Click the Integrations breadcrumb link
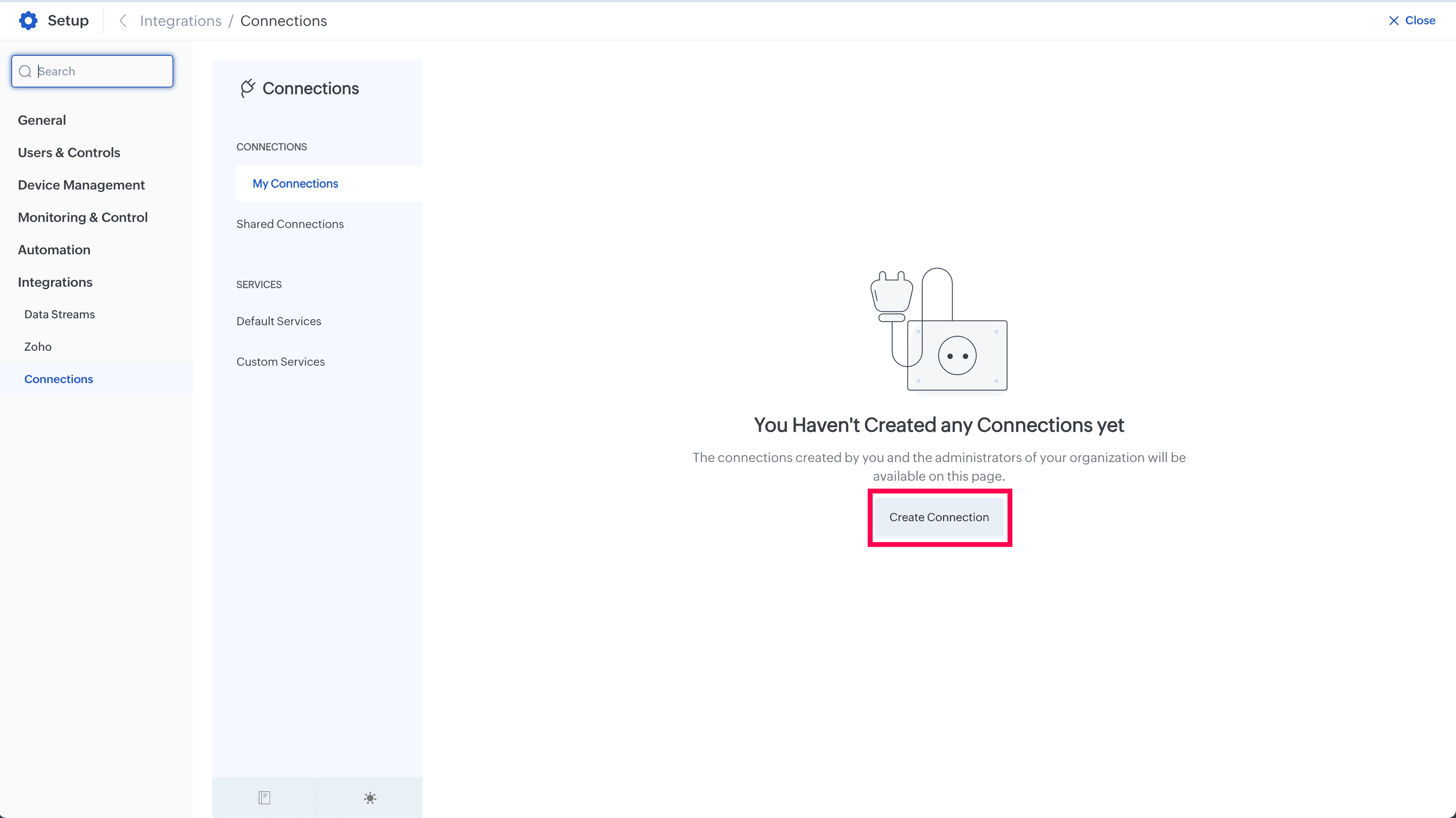Screen dimensions: 1456x818 coord(180,21)
